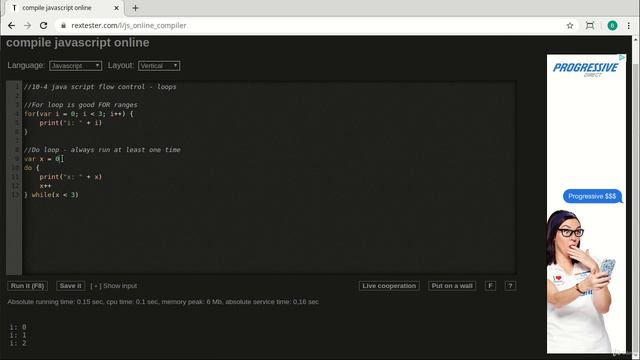The width and height of the screenshot is (640, 360).
Task: Select the compile javascript online tab
Action: pyautogui.click(x=62, y=8)
